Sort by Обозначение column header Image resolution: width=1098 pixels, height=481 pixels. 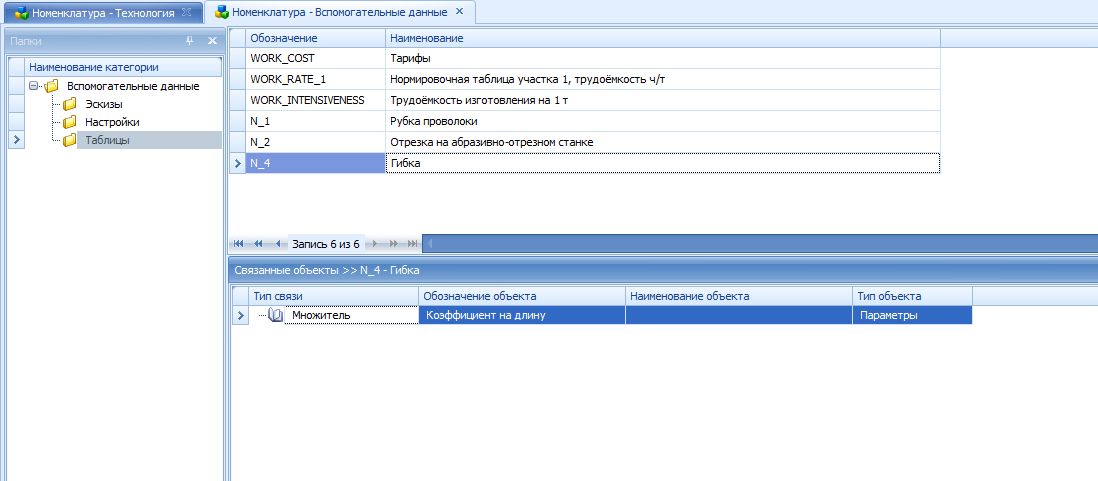(315, 38)
